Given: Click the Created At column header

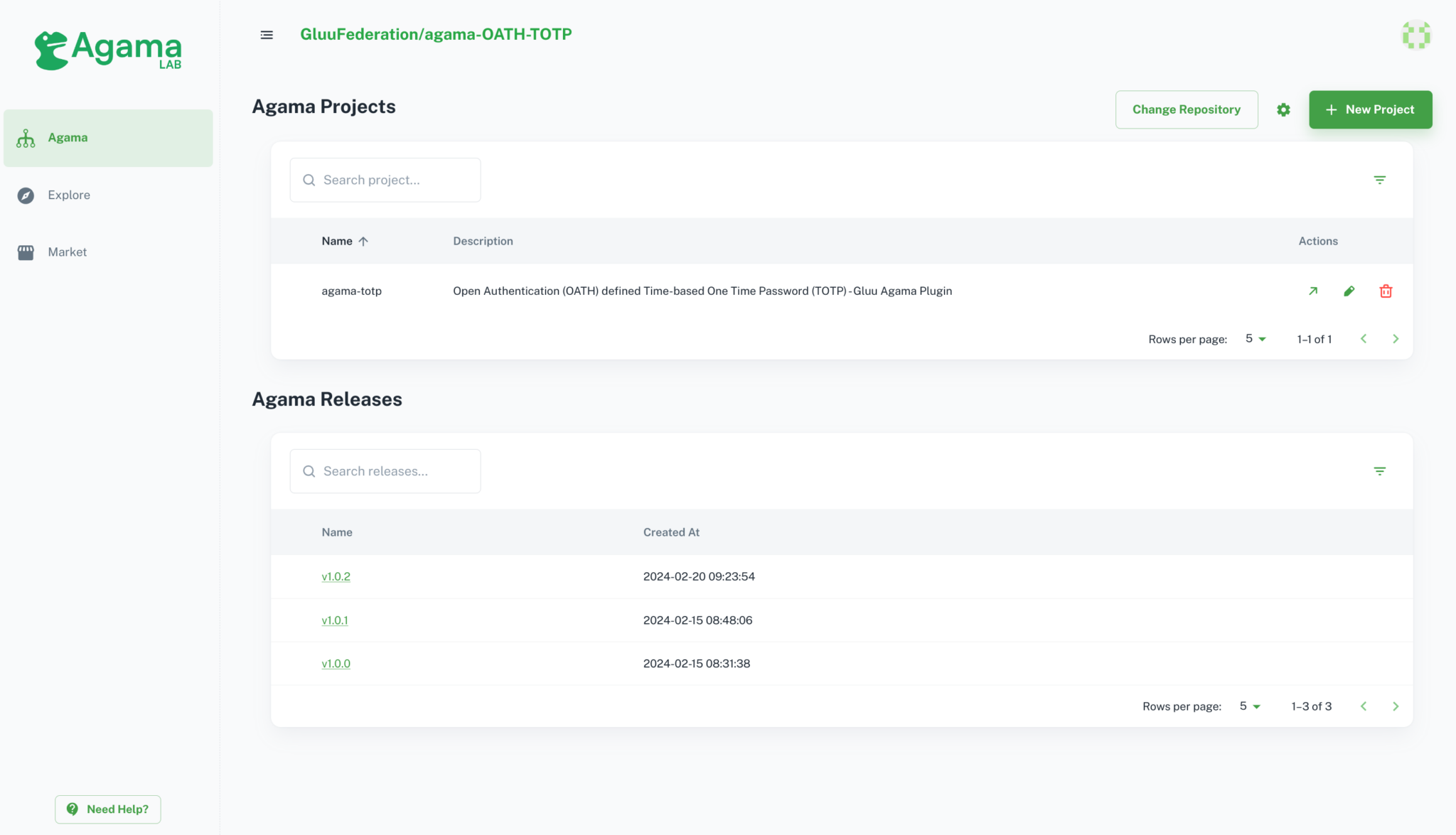Looking at the screenshot, I should (x=671, y=532).
